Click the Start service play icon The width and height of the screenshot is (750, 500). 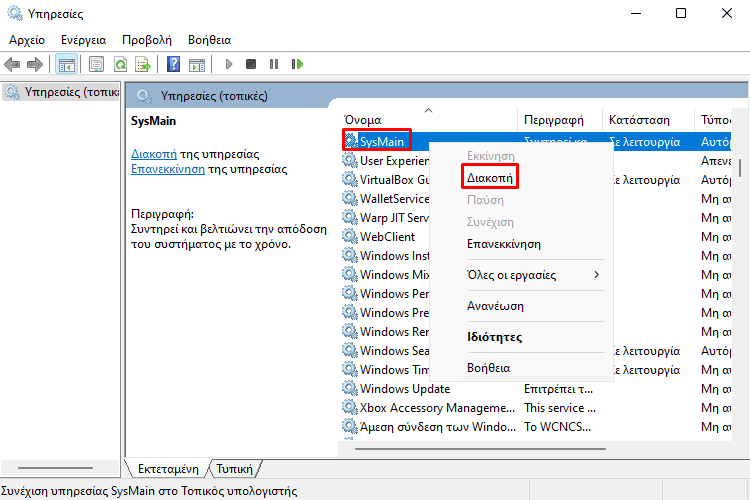coord(229,64)
